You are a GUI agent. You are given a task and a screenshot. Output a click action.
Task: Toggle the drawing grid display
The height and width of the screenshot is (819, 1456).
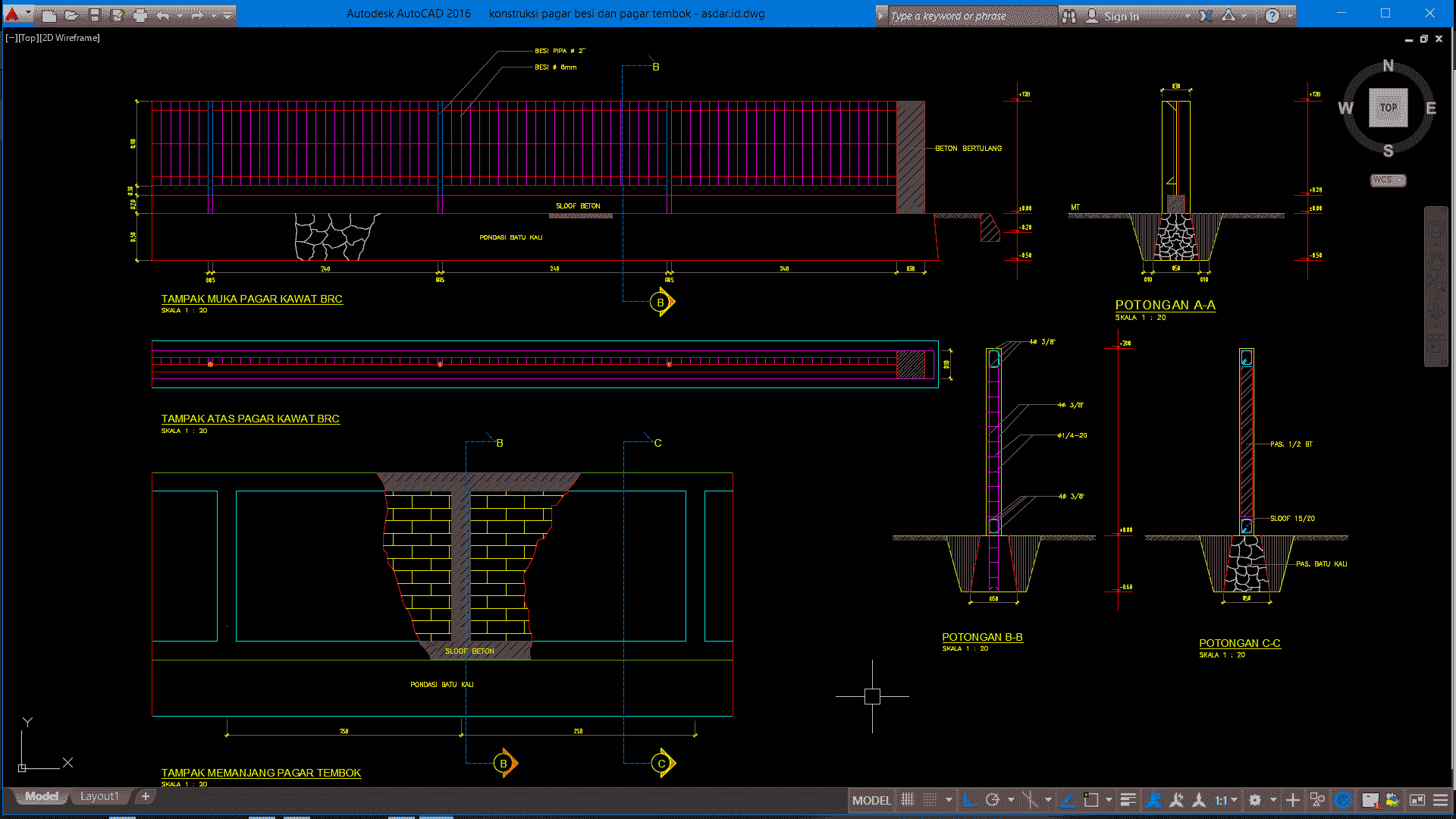click(908, 800)
